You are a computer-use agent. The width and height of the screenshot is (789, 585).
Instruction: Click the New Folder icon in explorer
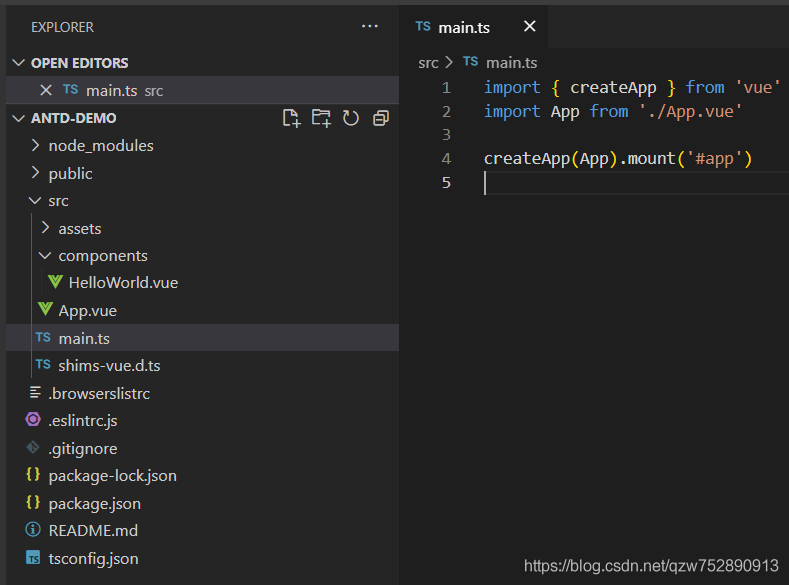[x=321, y=118]
